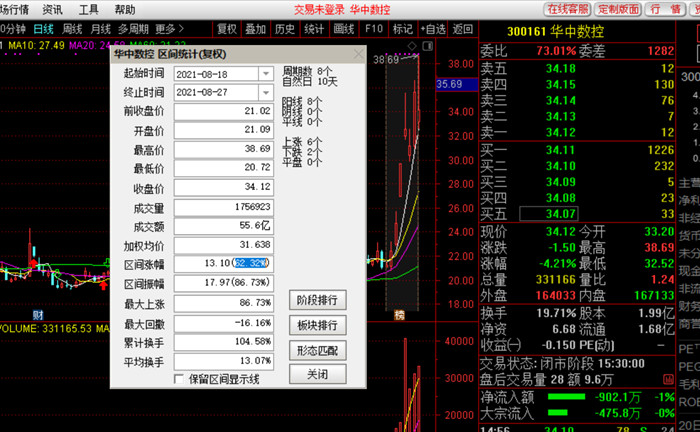
Task: Click the 最高价 field showing 38.69
Action: [224, 149]
